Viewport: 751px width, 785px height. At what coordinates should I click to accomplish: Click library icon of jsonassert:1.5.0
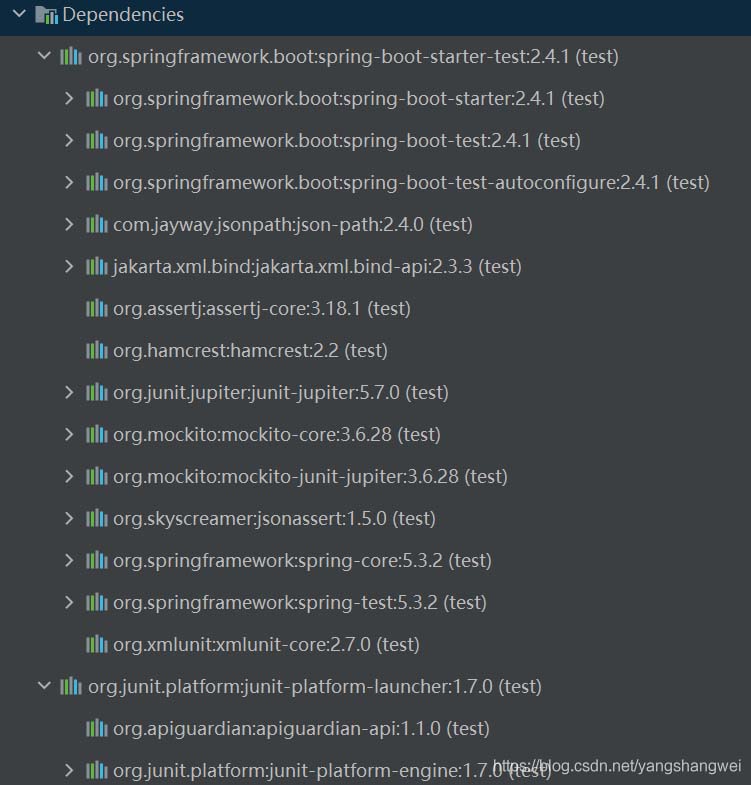tap(97, 519)
